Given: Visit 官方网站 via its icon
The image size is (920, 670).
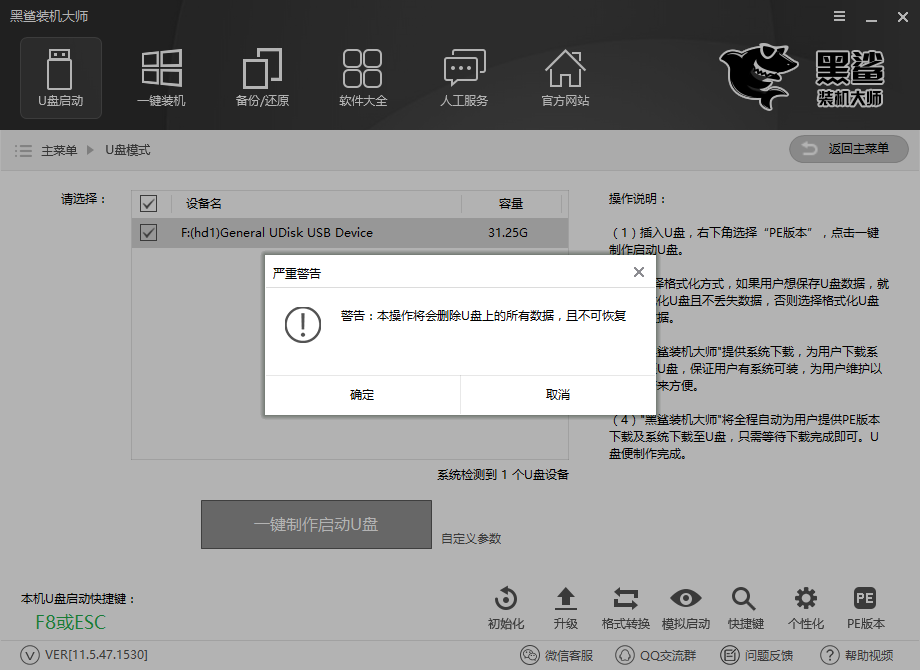Looking at the screenshot, I should click(x=564, y=75).
